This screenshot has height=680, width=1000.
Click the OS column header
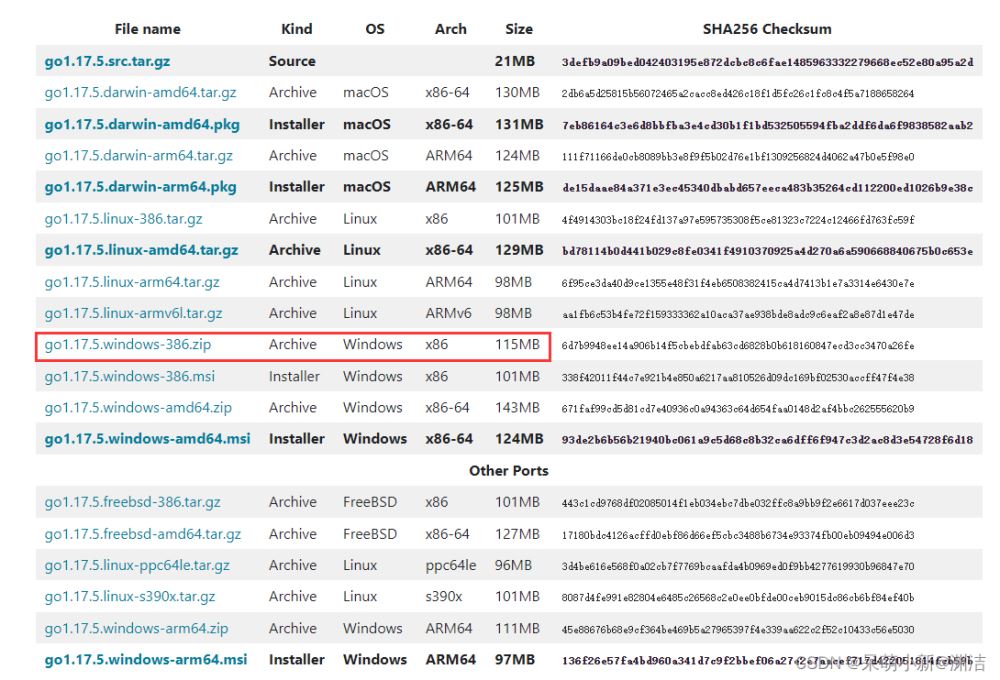pos(375,29)
